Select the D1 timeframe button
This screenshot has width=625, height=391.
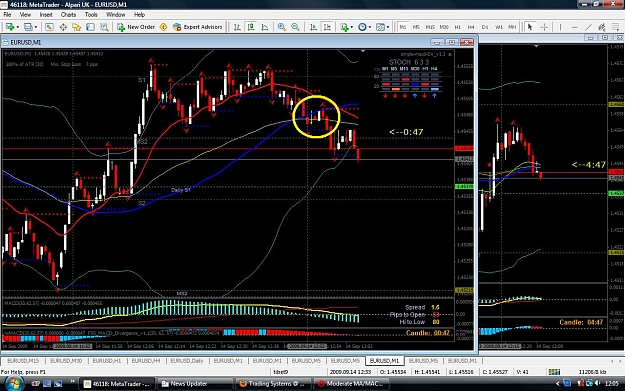[x=485, y=27]
